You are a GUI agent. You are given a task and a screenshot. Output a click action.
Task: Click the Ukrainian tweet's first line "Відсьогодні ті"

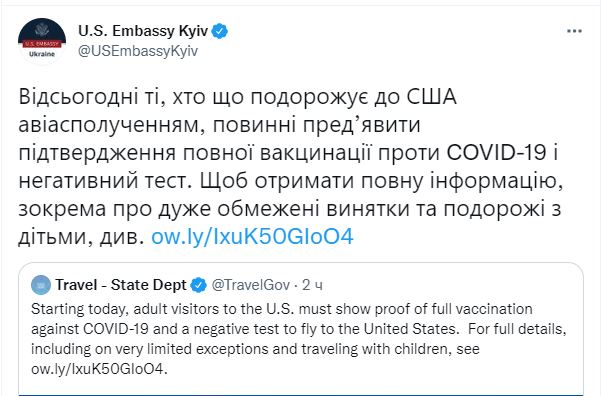coord(91,97)
